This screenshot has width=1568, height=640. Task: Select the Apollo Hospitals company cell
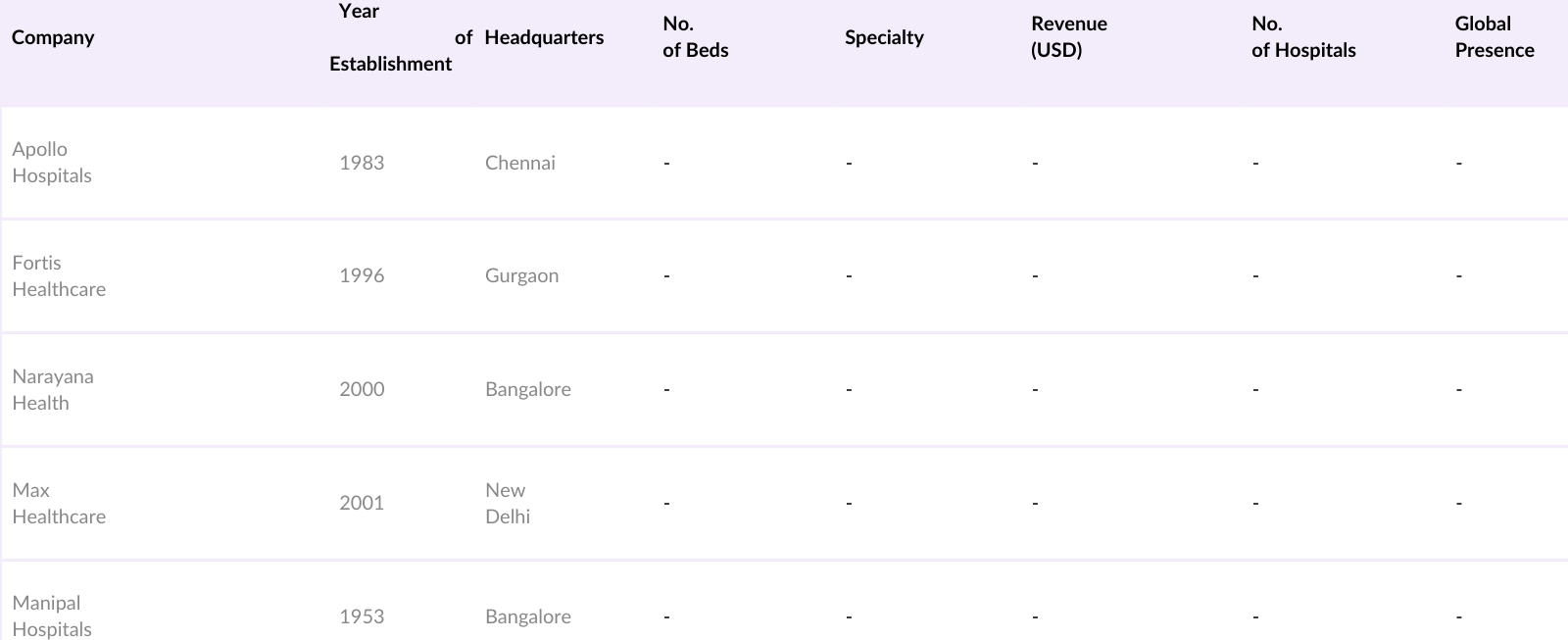click(x=52, y=163)
